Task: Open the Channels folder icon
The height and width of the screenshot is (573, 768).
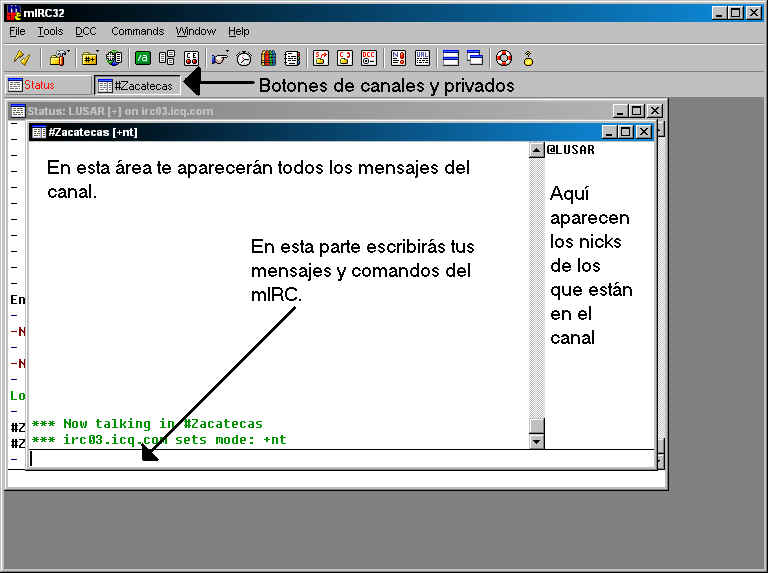Action: point(89,58)
